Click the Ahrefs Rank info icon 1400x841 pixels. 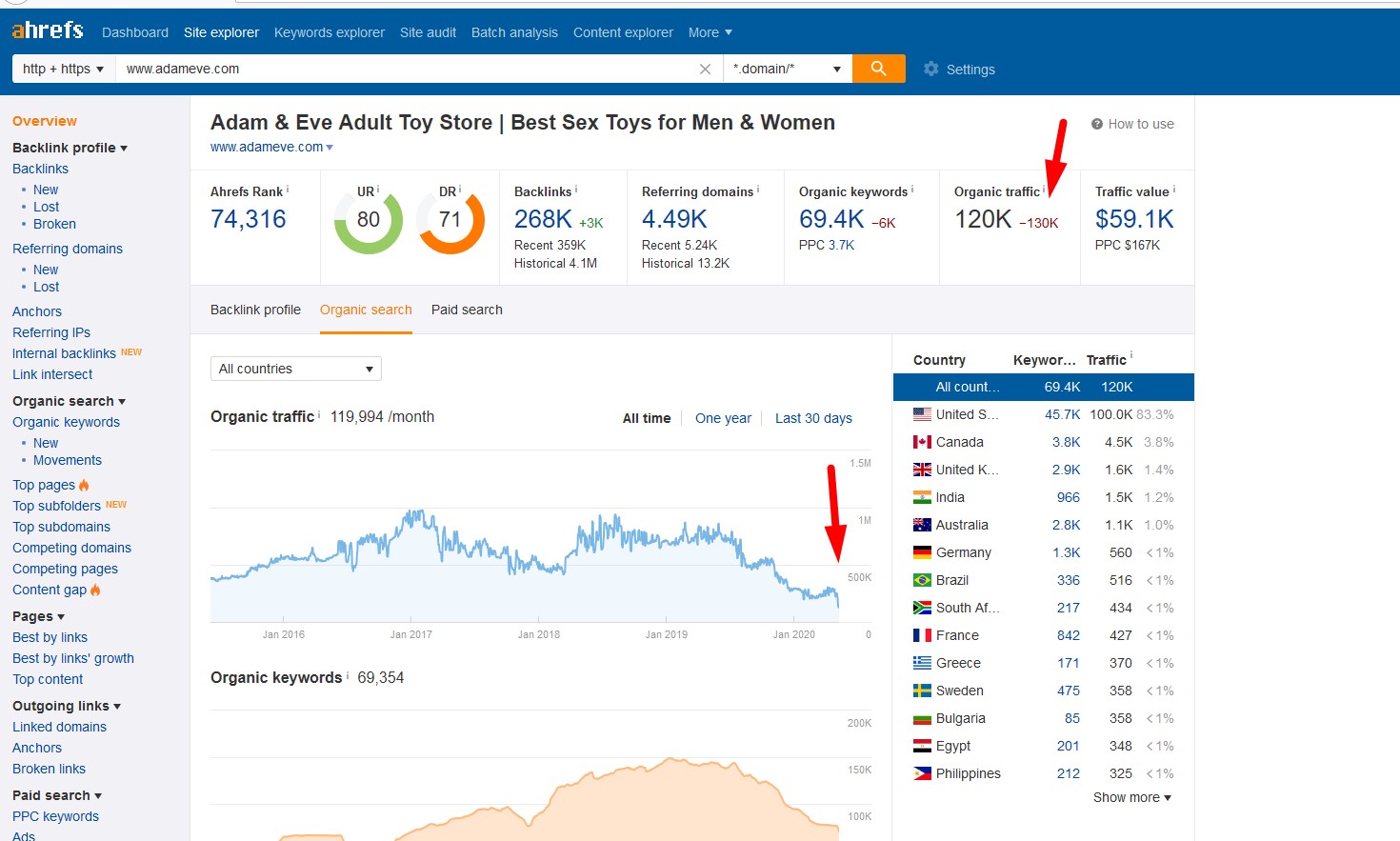[x=288, y=189]
